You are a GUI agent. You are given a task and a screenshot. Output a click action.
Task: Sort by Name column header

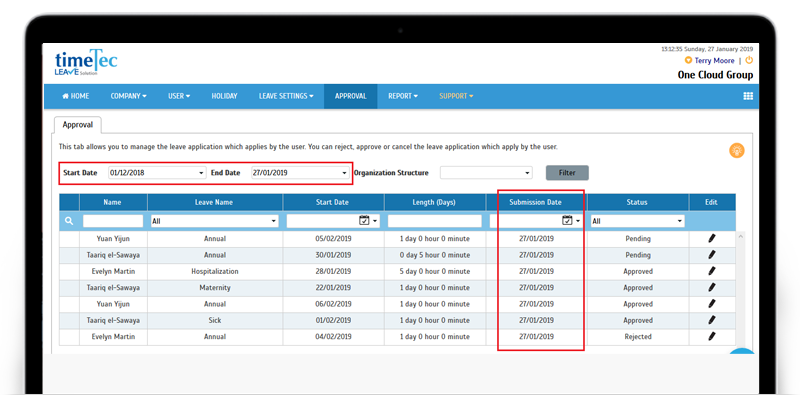point(112,202)
